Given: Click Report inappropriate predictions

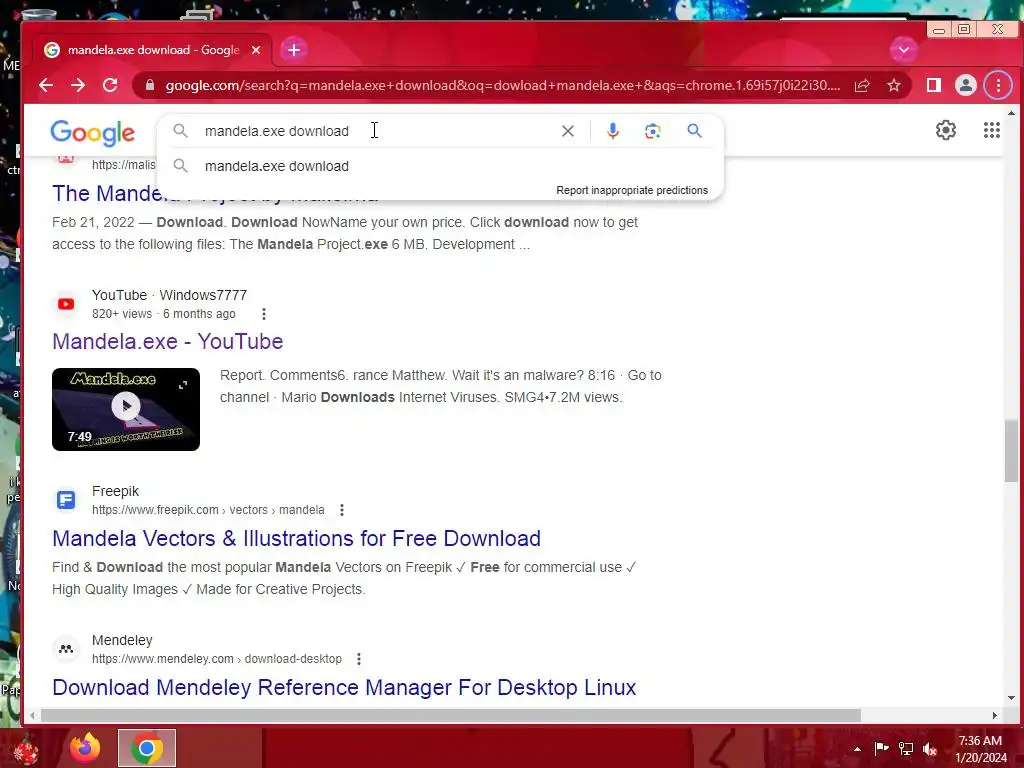Looking at the screenshot, I should (x=632, y=190).
